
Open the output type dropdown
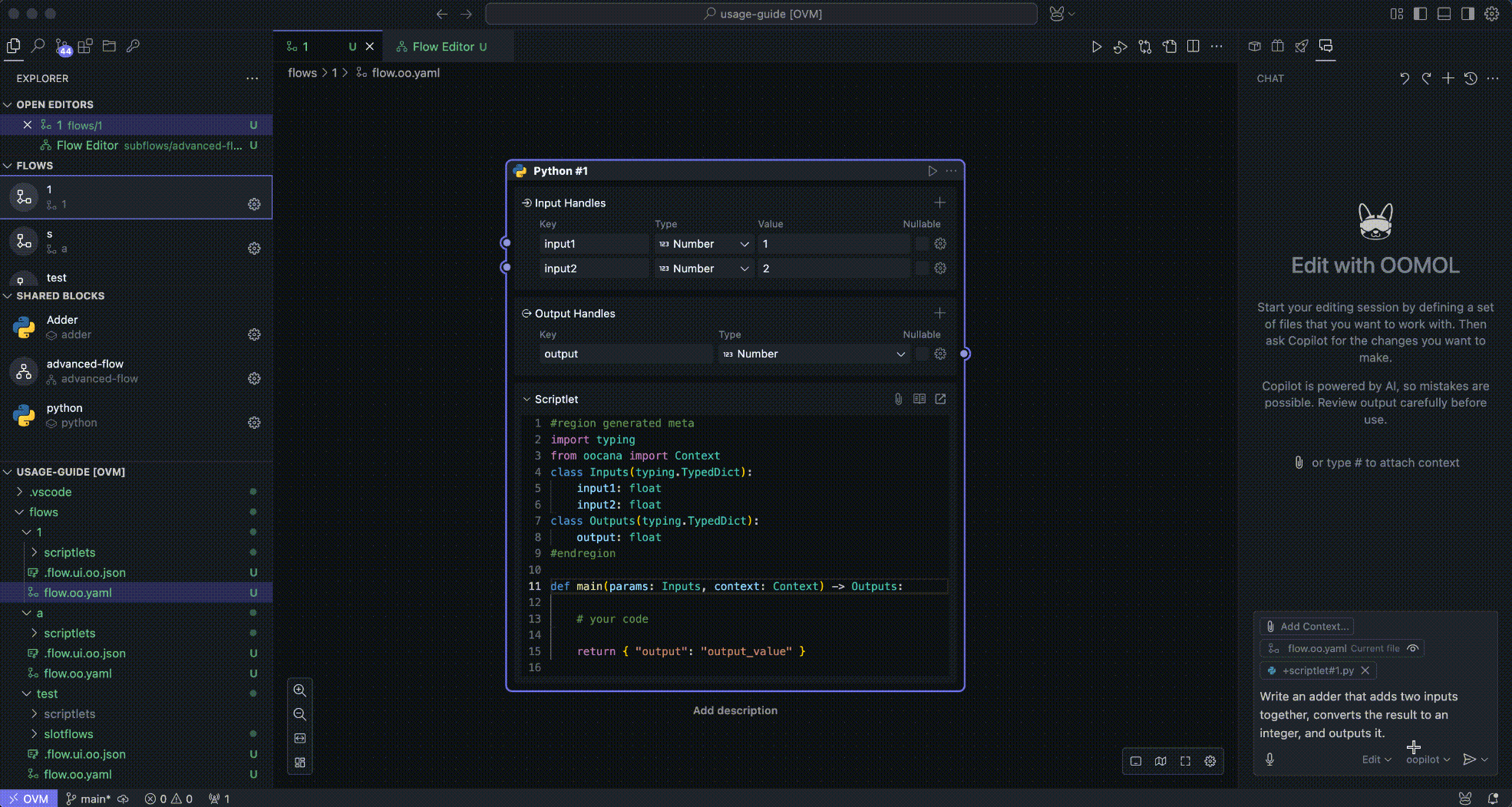(x=814, y=354)
